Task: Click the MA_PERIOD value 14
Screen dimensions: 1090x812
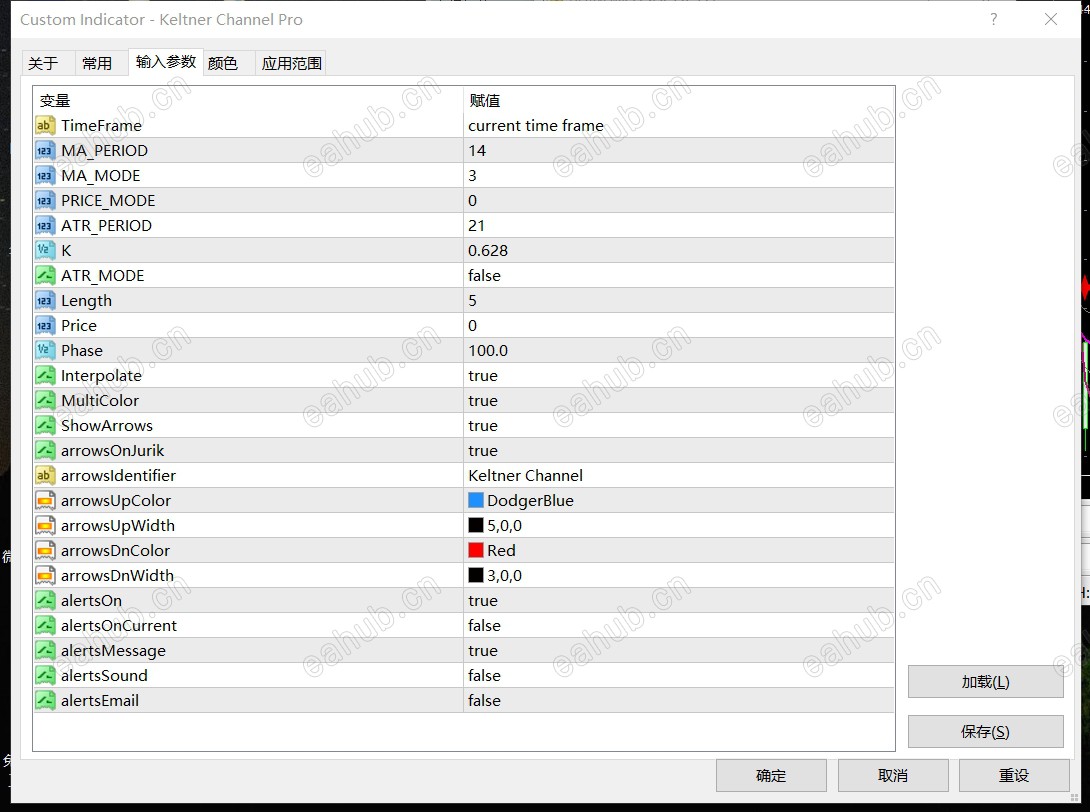Action: click(x=477, y=150)
